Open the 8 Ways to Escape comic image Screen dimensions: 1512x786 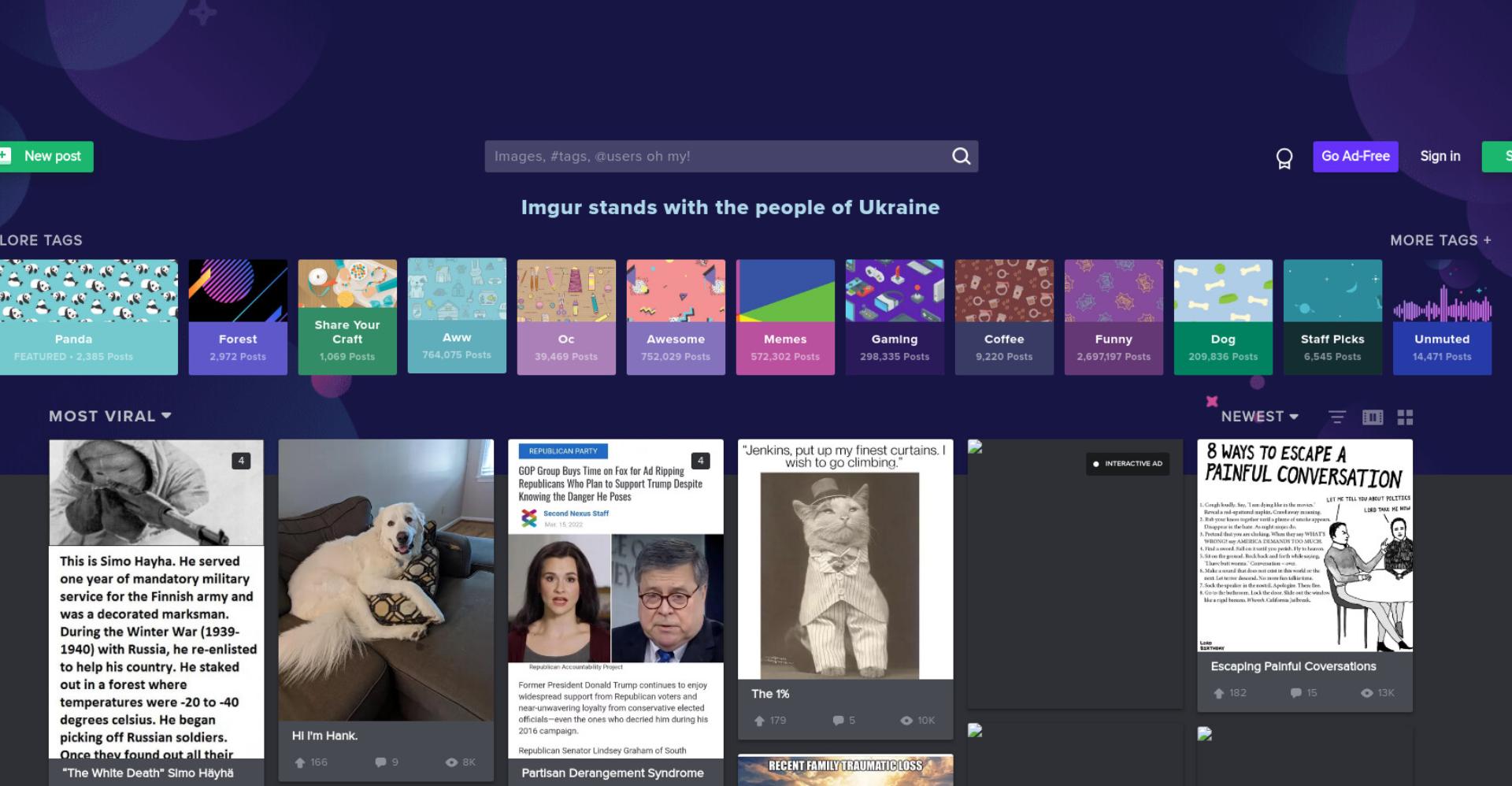pyautogui.click(x=1305, y=545)
